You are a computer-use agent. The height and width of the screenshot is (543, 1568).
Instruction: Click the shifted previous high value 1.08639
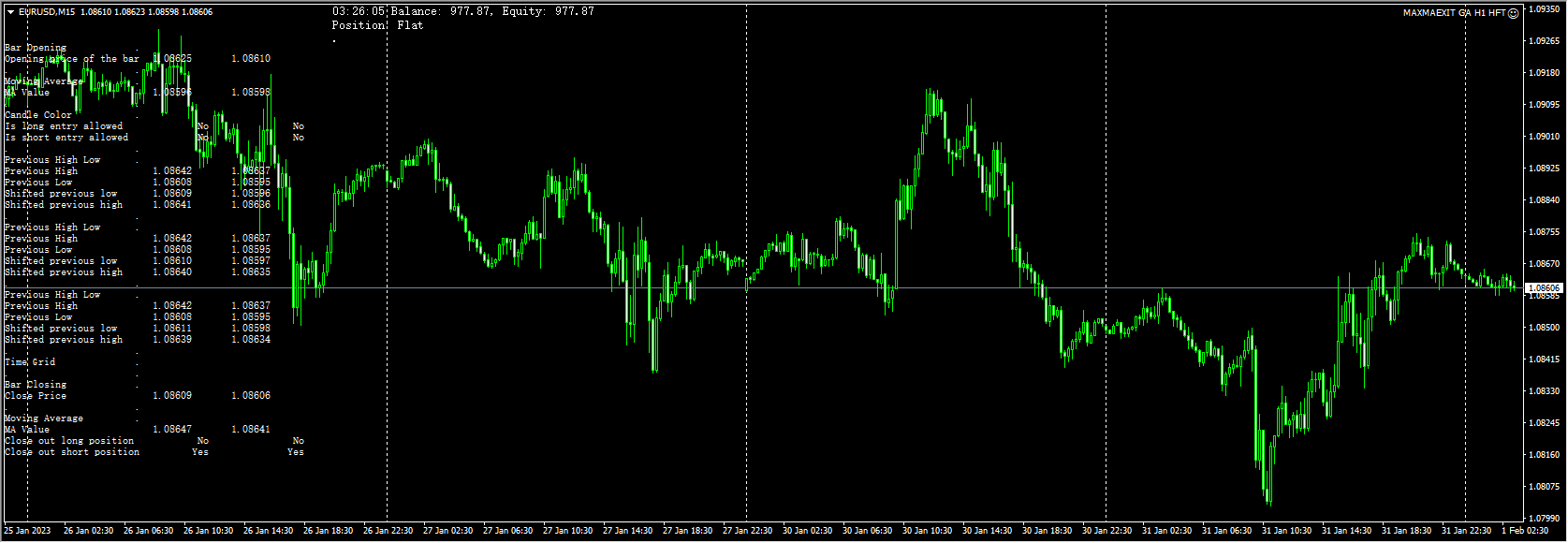(x=172, y=340)
